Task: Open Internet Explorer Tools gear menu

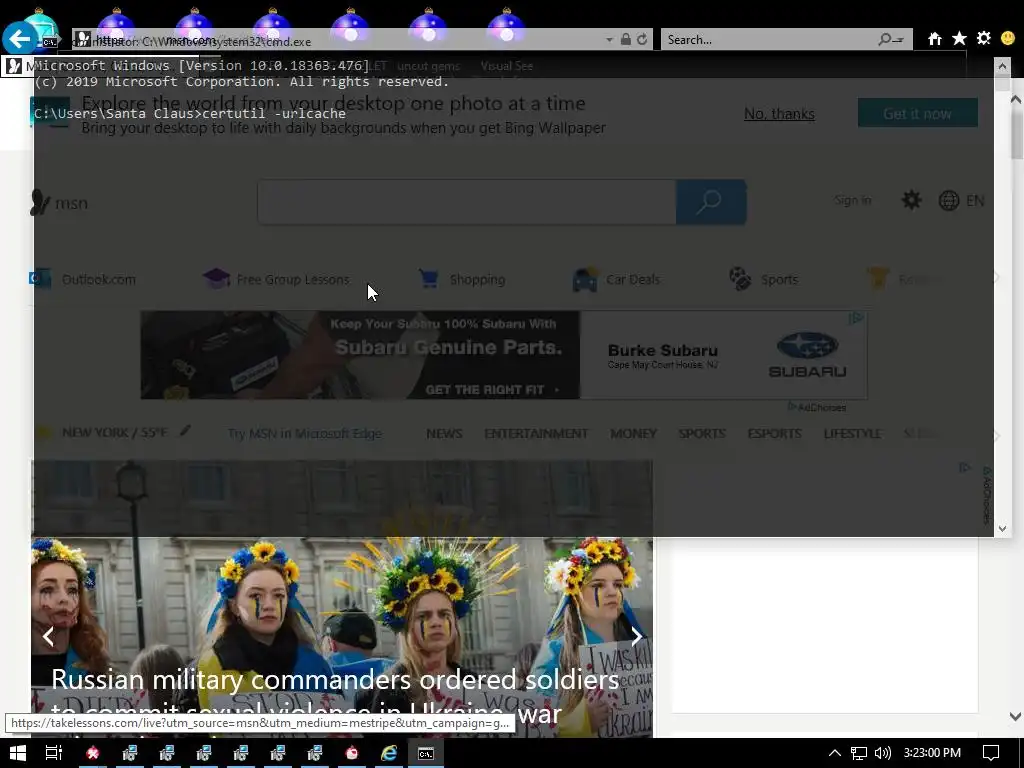Action: 984,39
